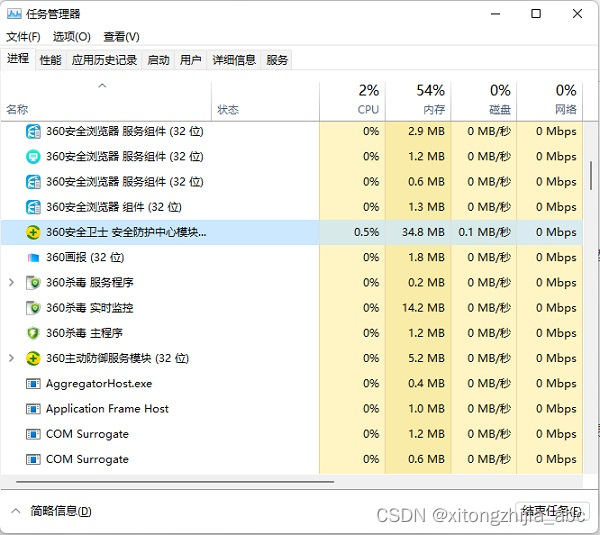Click the horizontal scrollbar thumb
The width and height of the screenshot is (600, 535).
[x=175, y=481]
